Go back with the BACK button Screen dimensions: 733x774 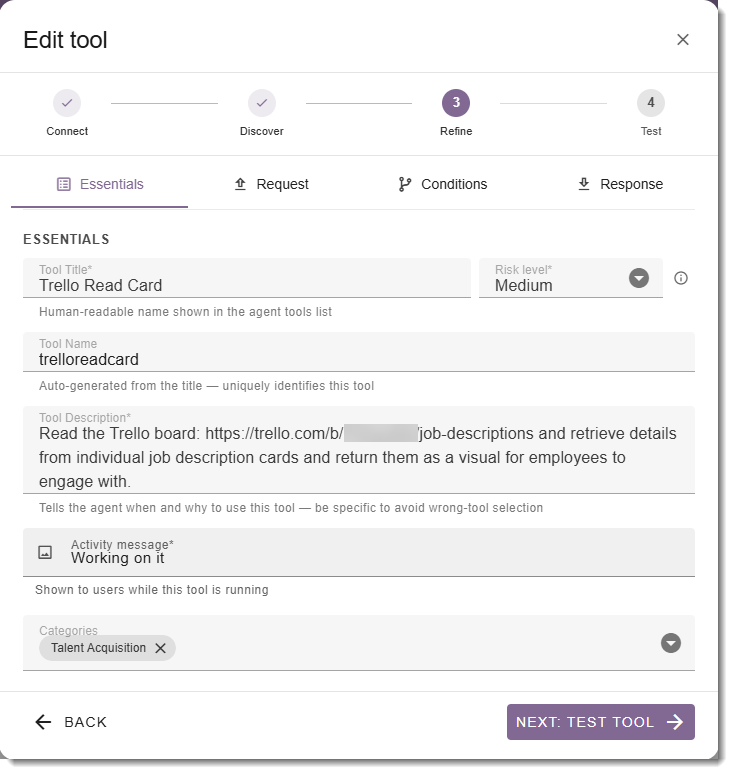(71, 722)
